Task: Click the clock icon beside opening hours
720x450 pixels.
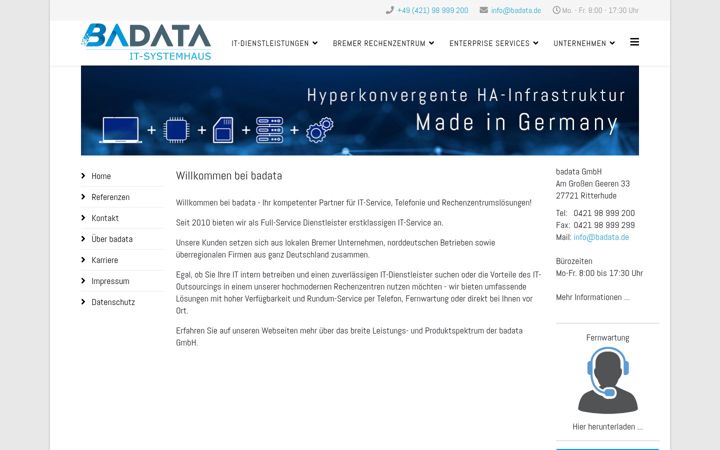Action: point(556,10)
